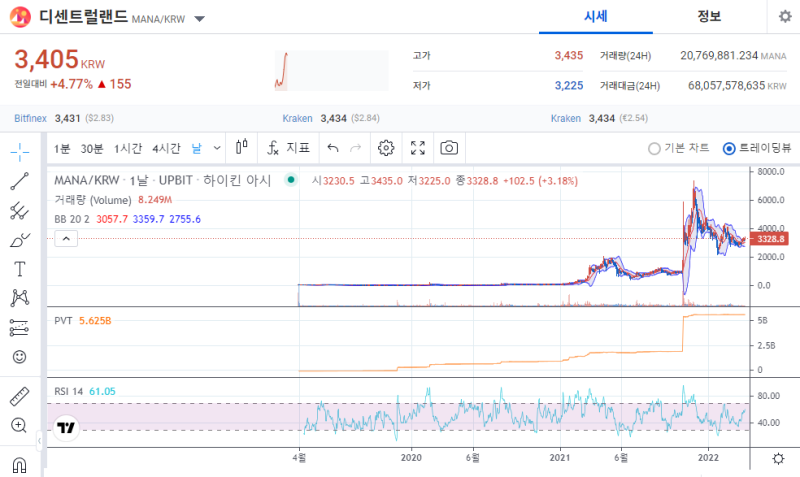This screenshot has width=800, height=477.
Task: Select the 트레이딩뷰 radio option
Action: point(757,148)
